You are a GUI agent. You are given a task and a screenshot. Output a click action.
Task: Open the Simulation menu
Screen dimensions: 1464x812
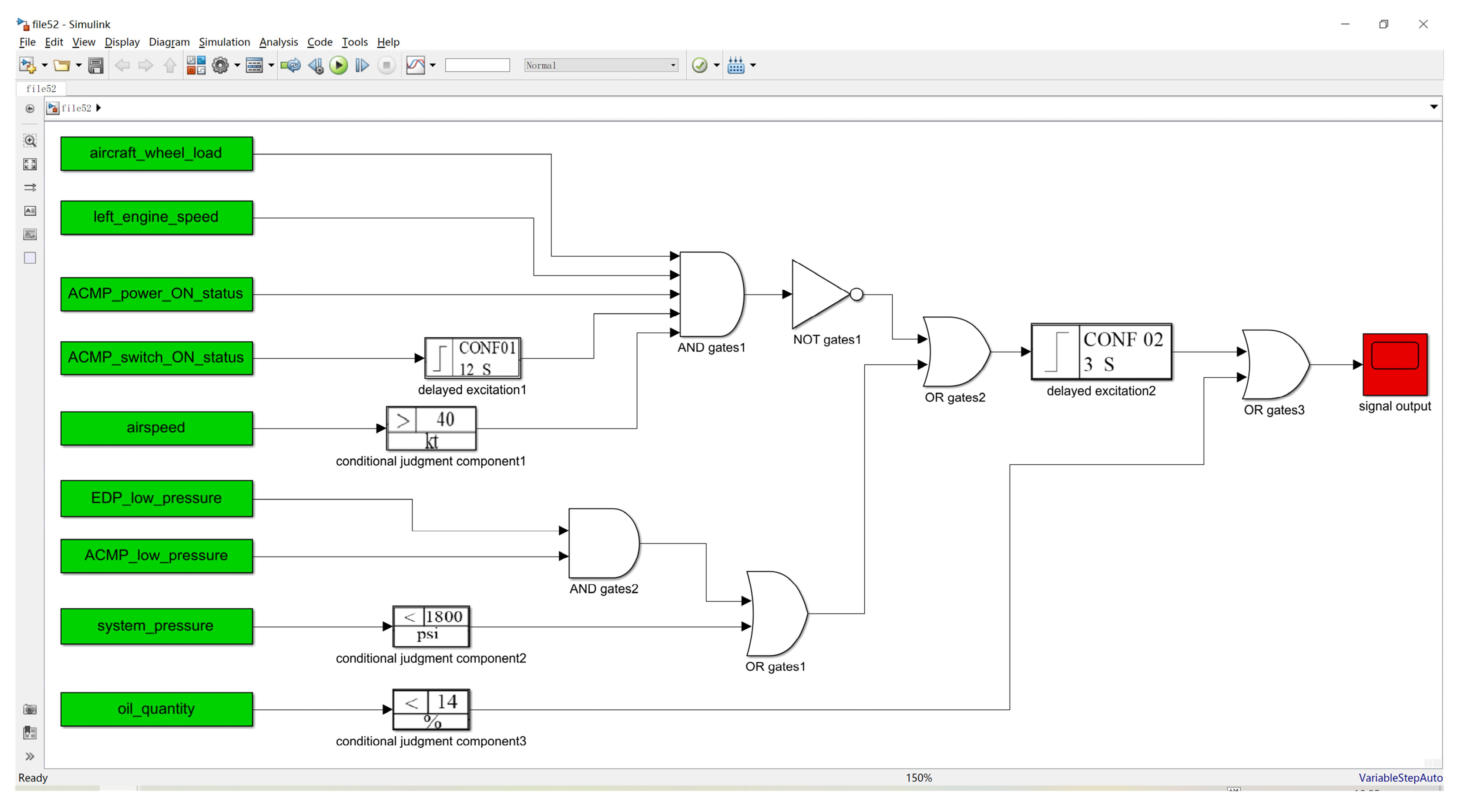point(224,42)
